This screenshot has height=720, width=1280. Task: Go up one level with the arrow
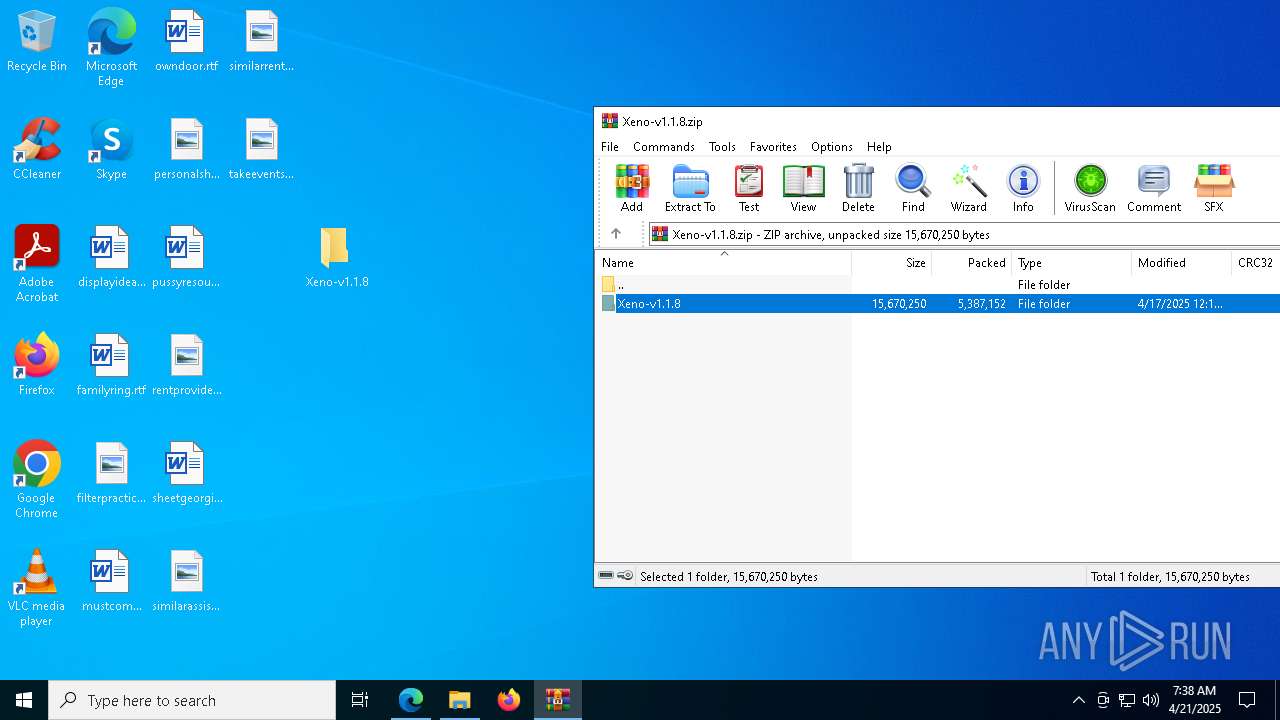(x=616, y=234)
